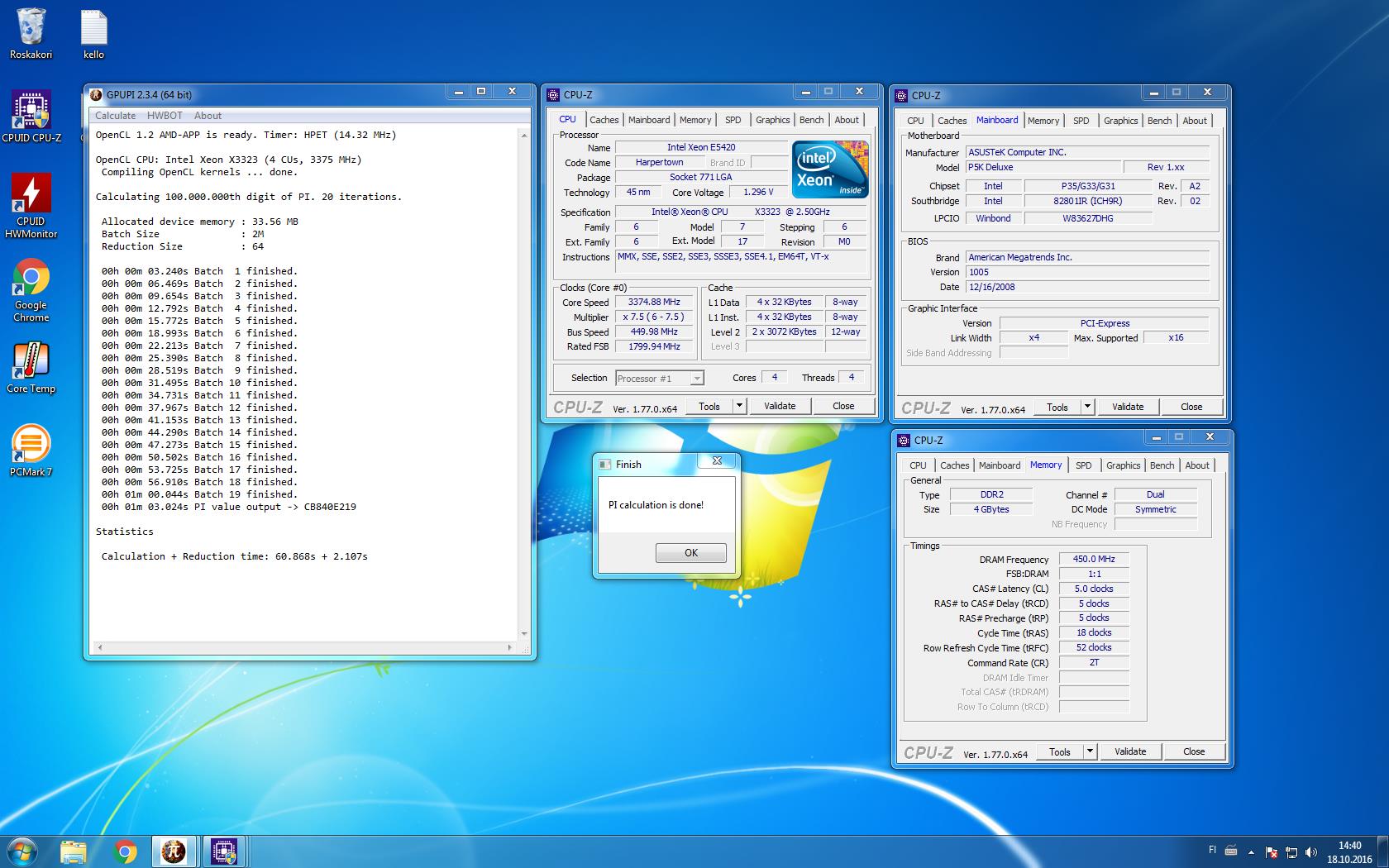Open the kello text file icon
This screenshot has width=1389, height=868.
[93, 33]
